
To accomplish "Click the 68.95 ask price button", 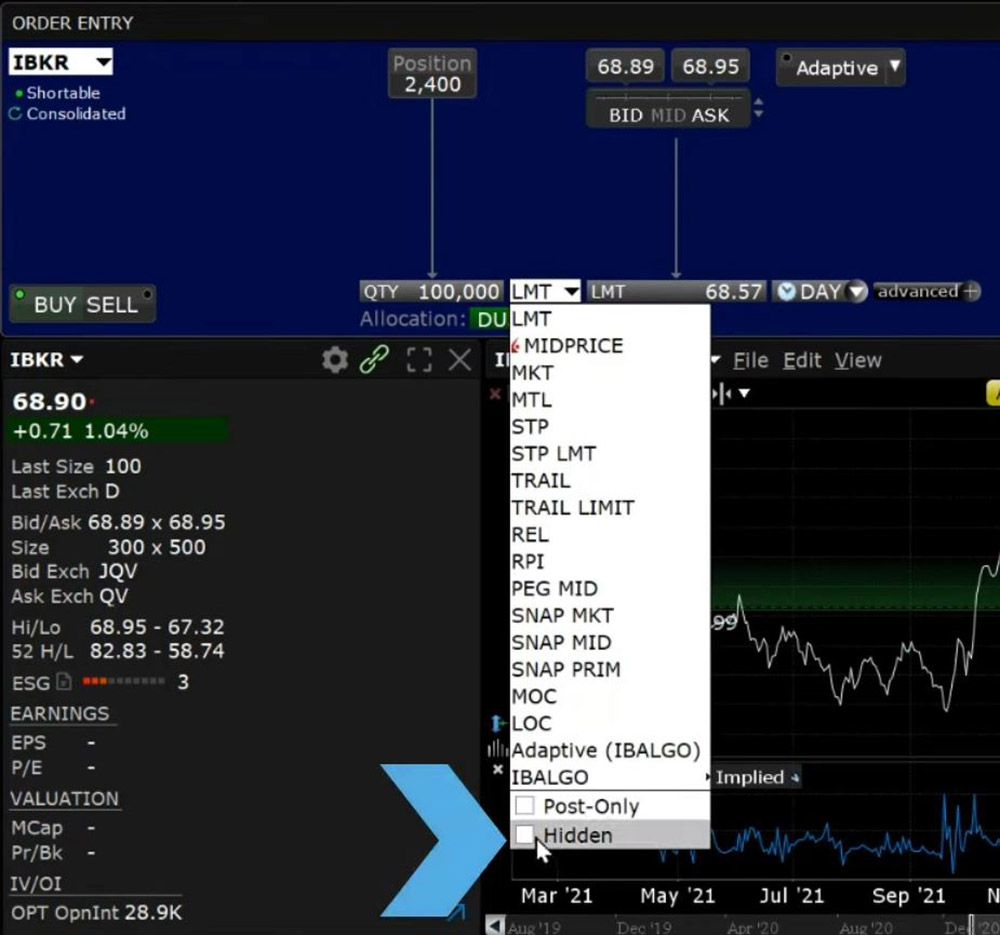I will pos(710,66).
